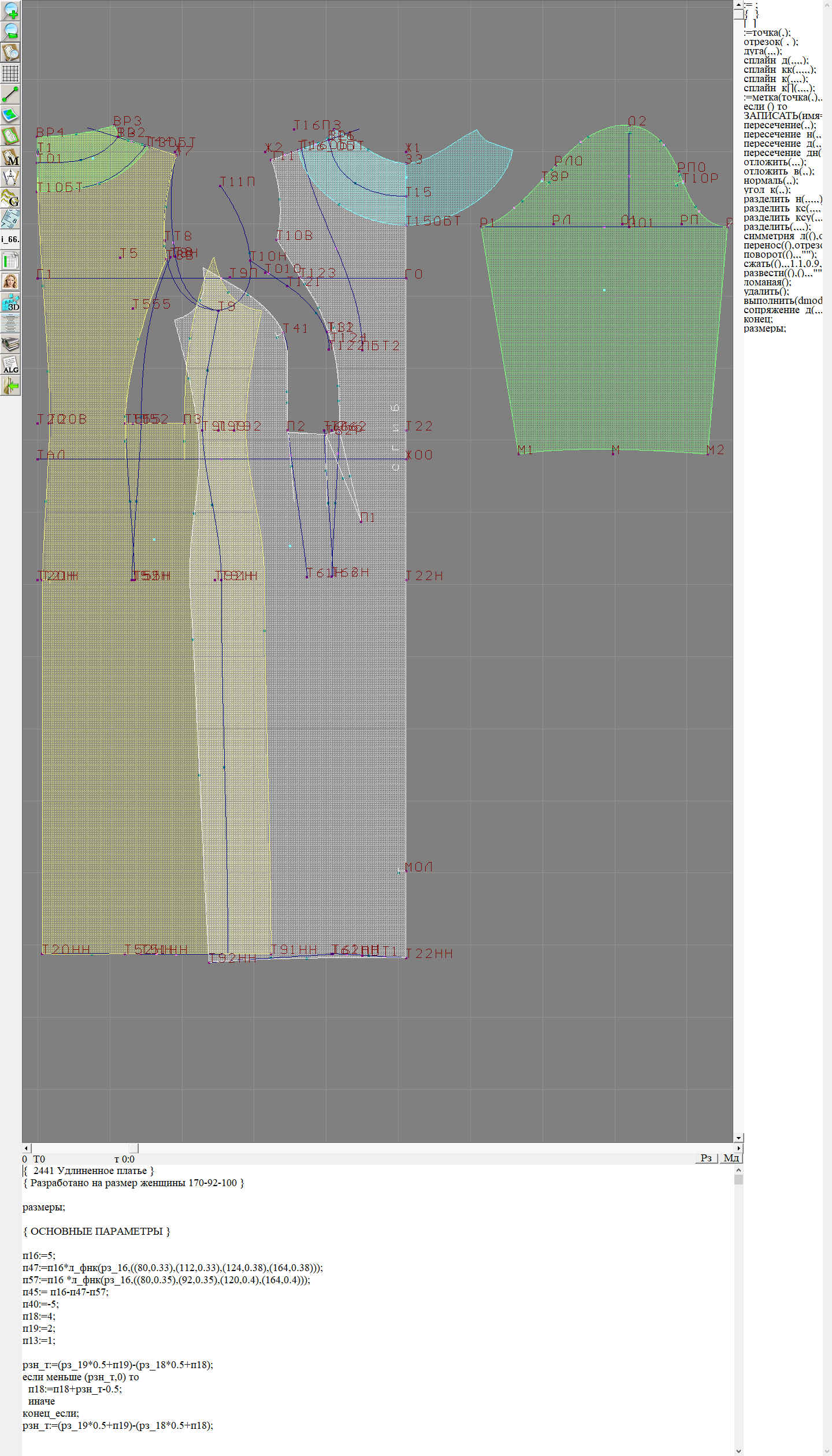This screenshot has height=1456, width=832.
Task: Open the stacked books library icon
Action: point(10,344)
